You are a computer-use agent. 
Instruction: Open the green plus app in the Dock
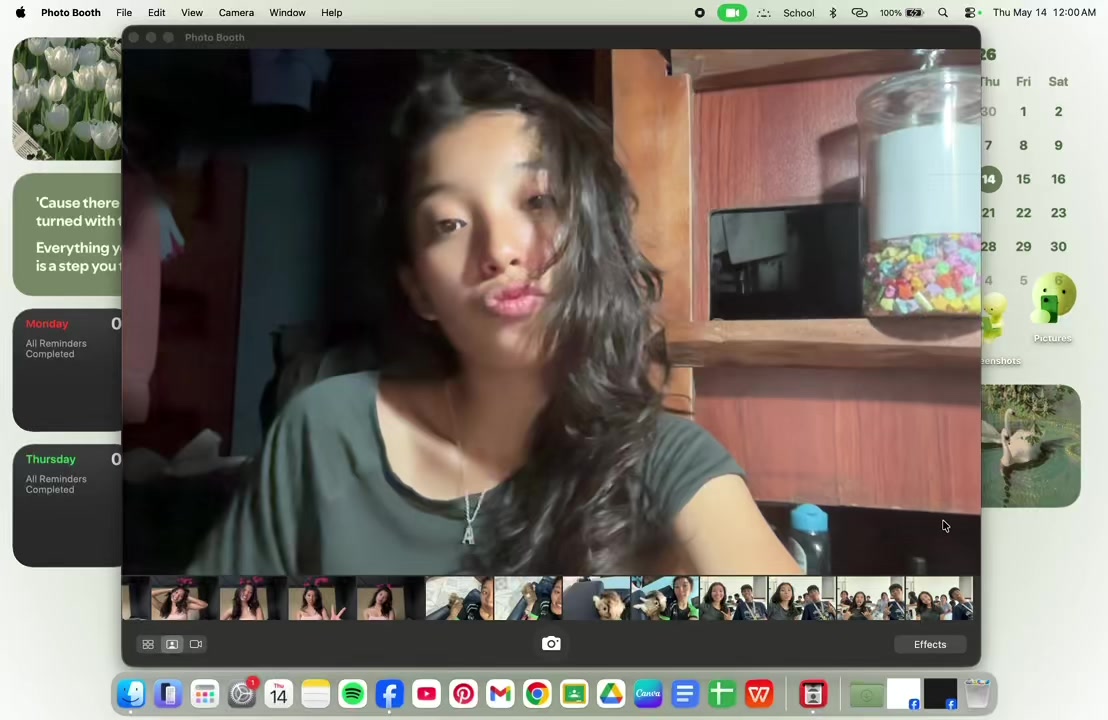[721, 694]
